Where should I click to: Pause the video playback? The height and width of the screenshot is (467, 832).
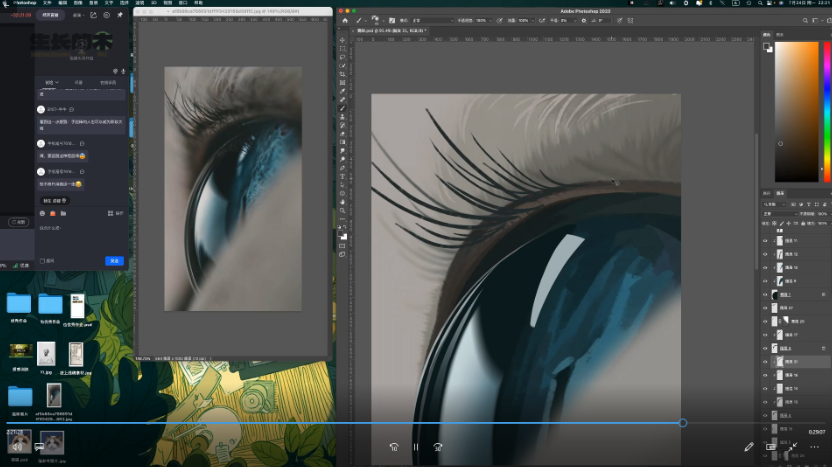416,447
